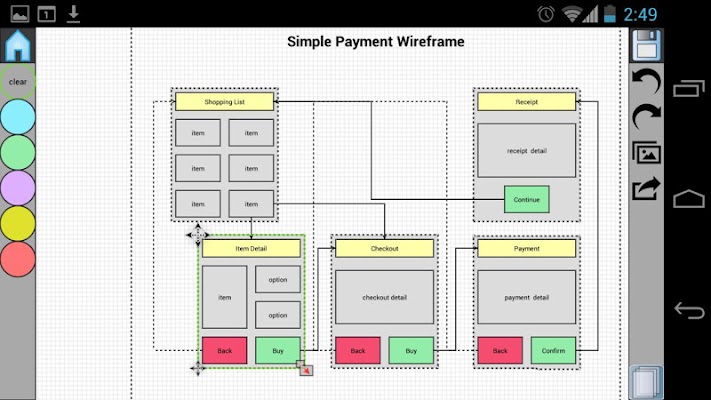Image resolution: width=711 pixels, height=400 pixels.
Task: Undo the last action
Action: click(x=646, y=82)
